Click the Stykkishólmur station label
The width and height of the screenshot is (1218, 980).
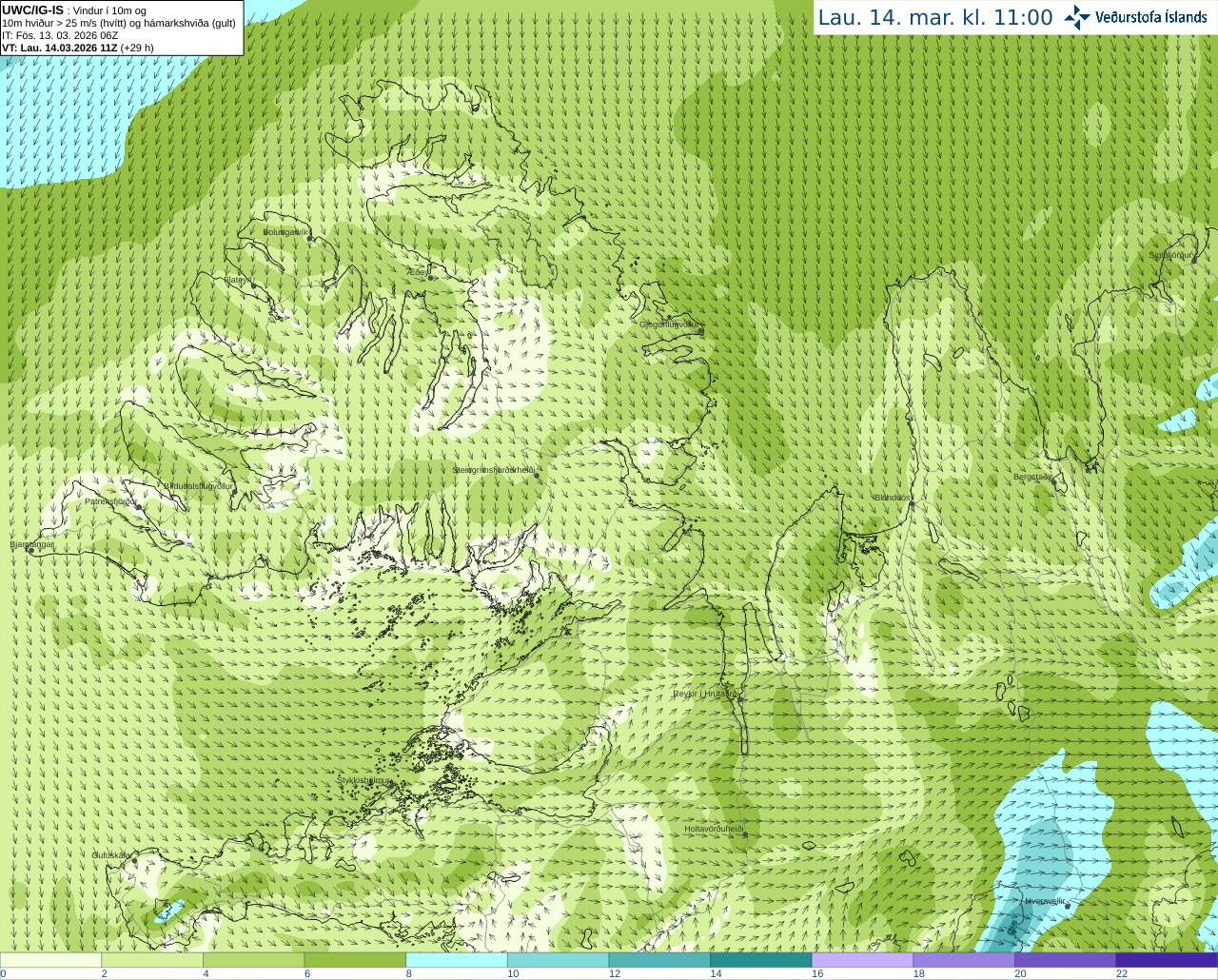tap(363, 780)
